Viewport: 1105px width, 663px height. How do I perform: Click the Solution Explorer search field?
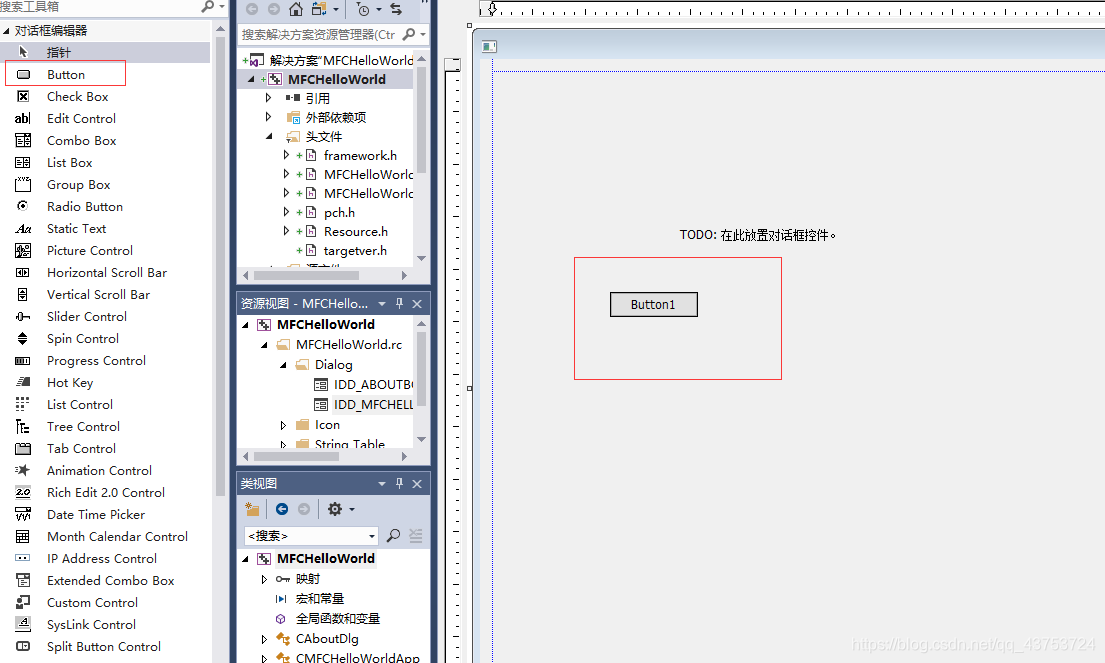tap(319, 35)
